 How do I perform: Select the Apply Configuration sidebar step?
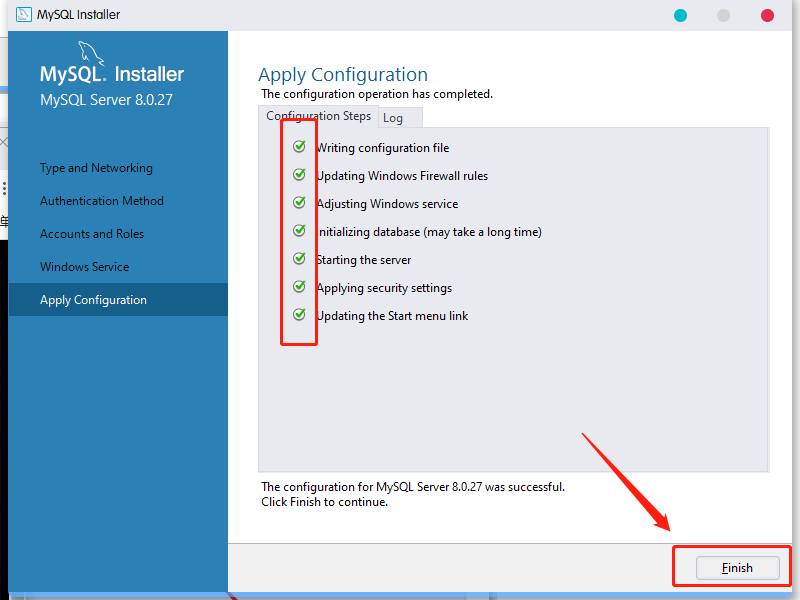click(118, 299)
